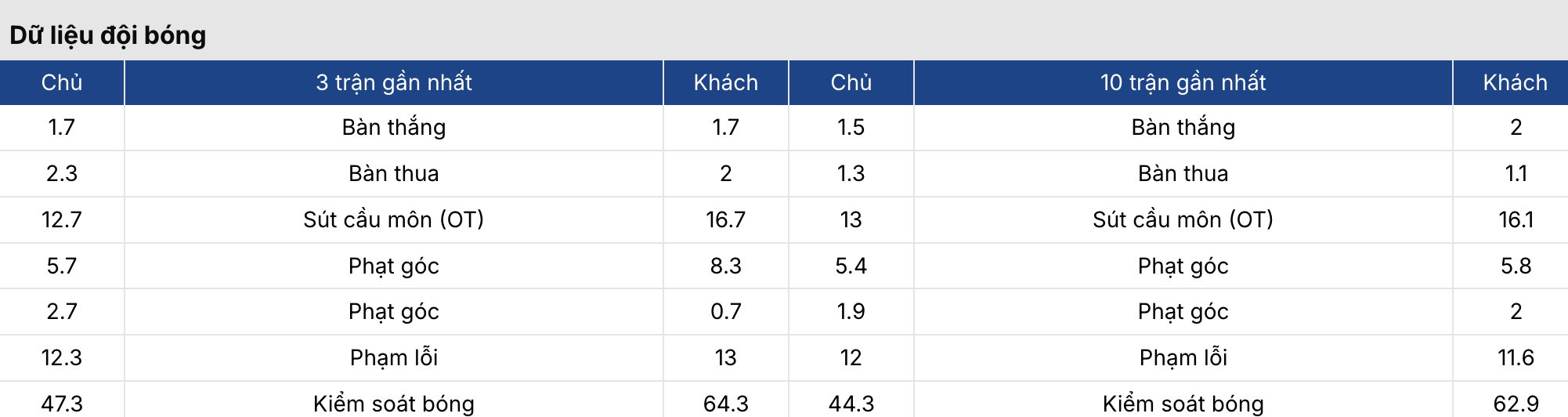Click "Kiểm soát bóng" under 3 trận gần nhất
The height and width of the screenshot is (417, 1568).
(393, 404)
